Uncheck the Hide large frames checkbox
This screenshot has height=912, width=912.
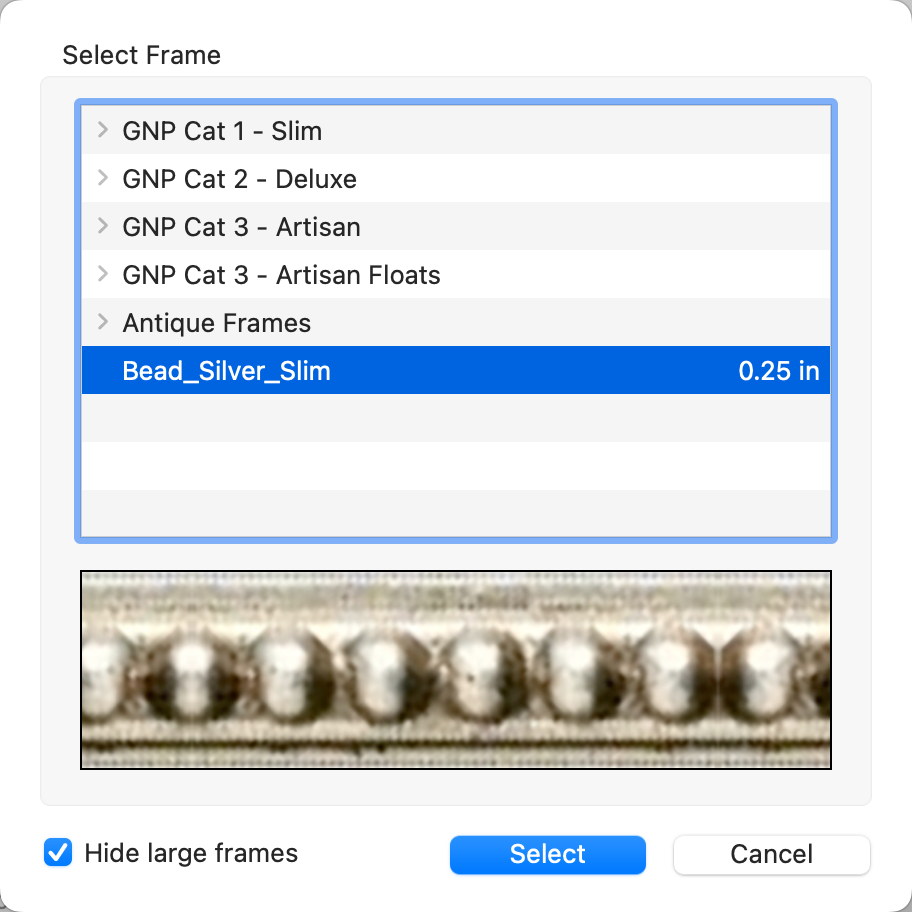point(59,853)
